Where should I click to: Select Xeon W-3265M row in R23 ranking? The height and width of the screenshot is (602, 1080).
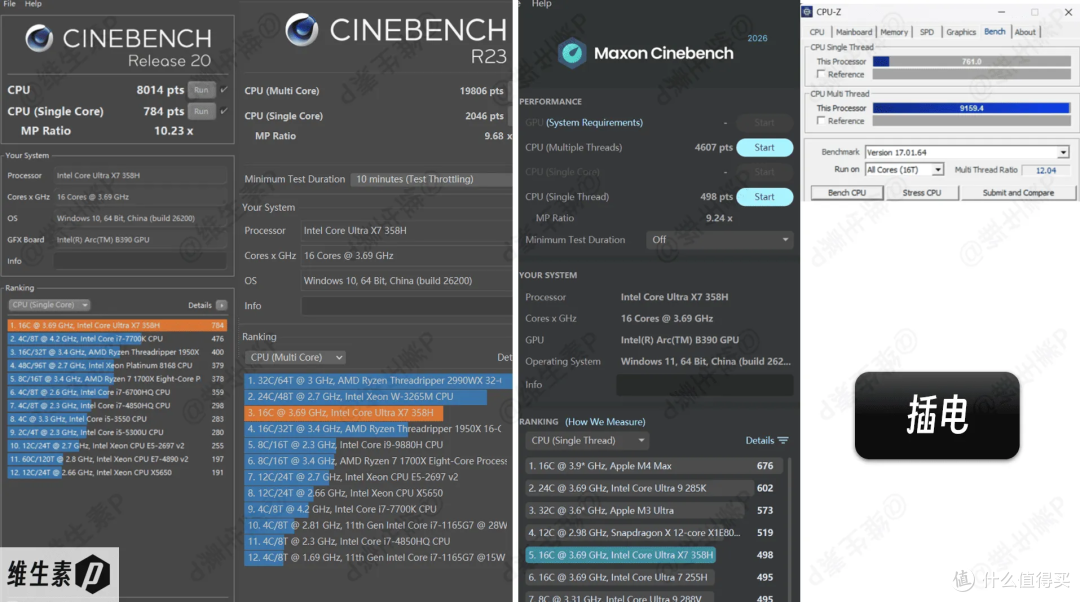point(378,397)
